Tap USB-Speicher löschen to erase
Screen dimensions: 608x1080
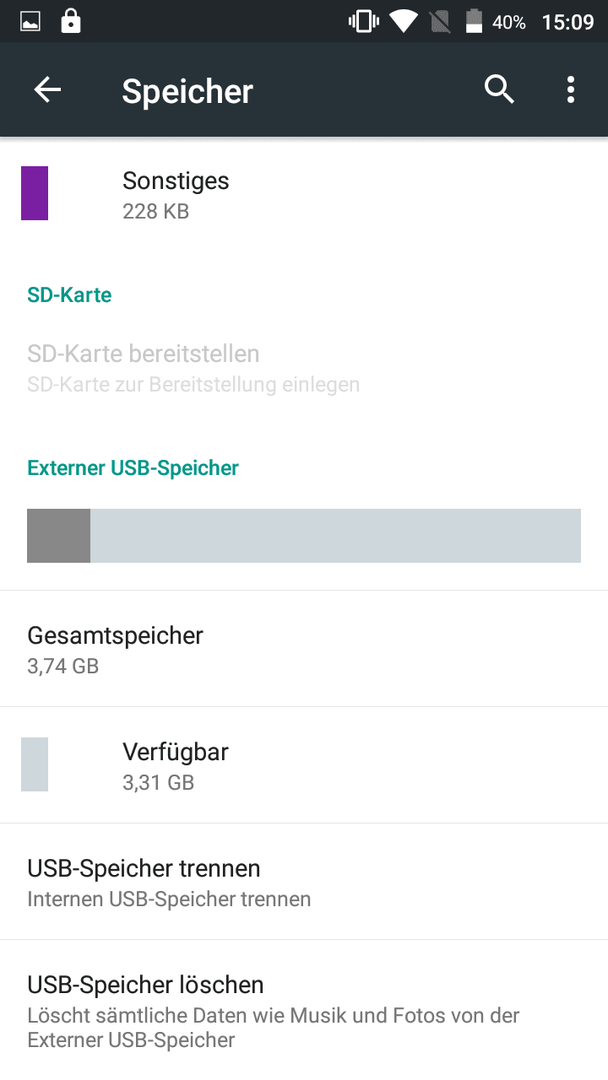pos(304,1010)
